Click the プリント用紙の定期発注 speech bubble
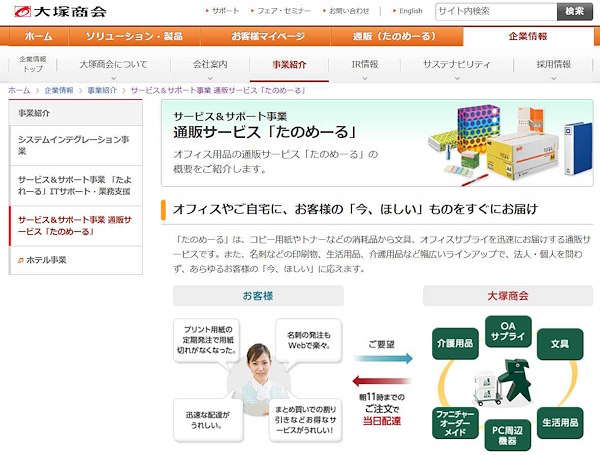Viewport: 600px width, 455px height. click(207, 340)
